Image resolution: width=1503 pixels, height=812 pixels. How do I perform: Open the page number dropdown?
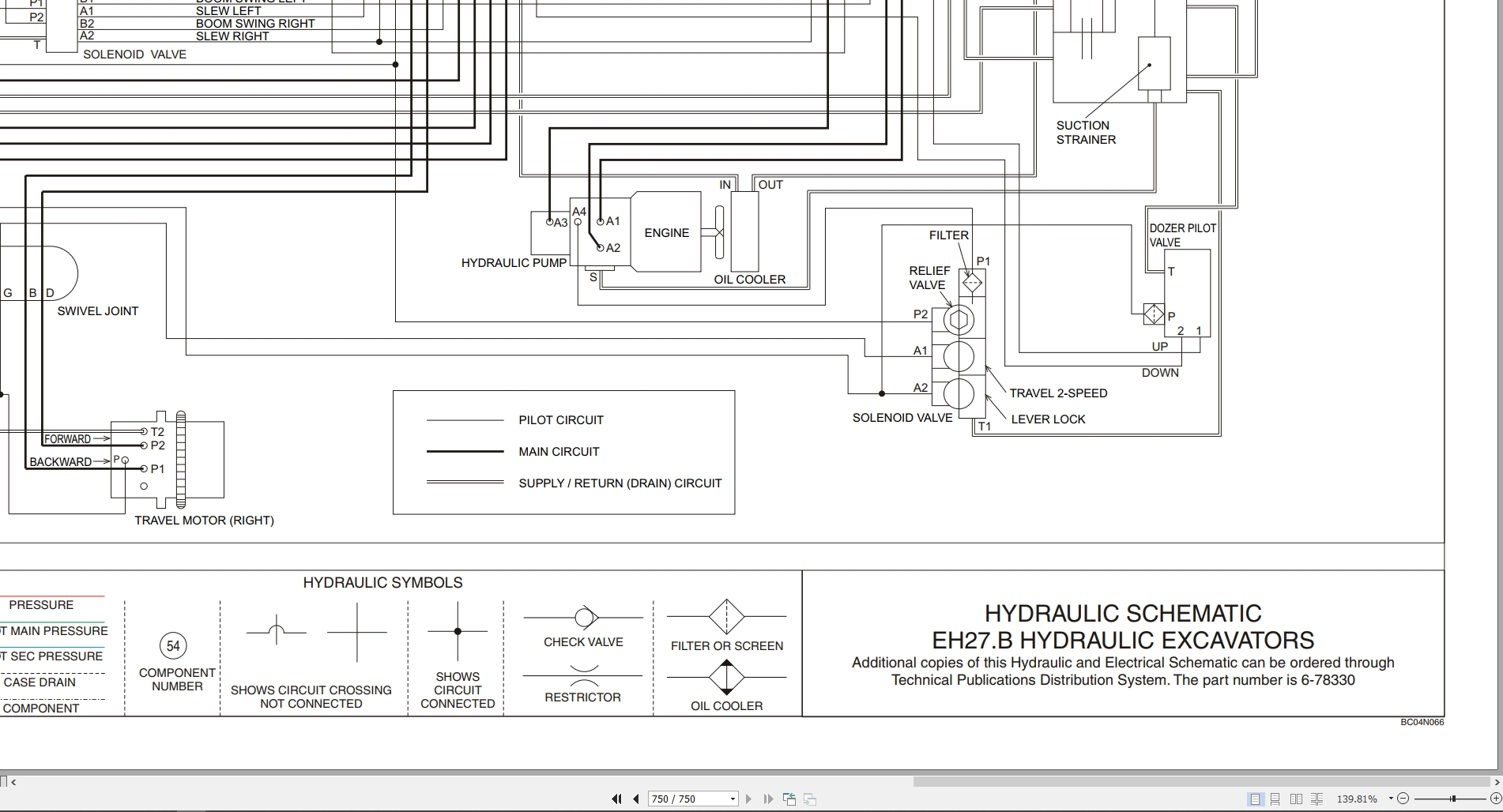tap(733, 799)
